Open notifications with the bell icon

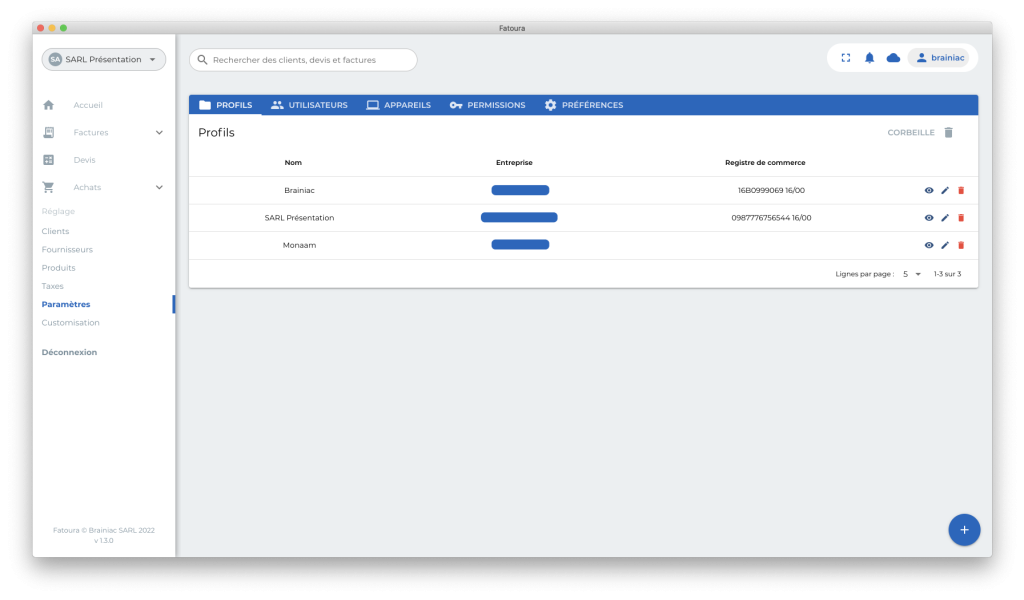pyautogui.click(x=869, y=57)
